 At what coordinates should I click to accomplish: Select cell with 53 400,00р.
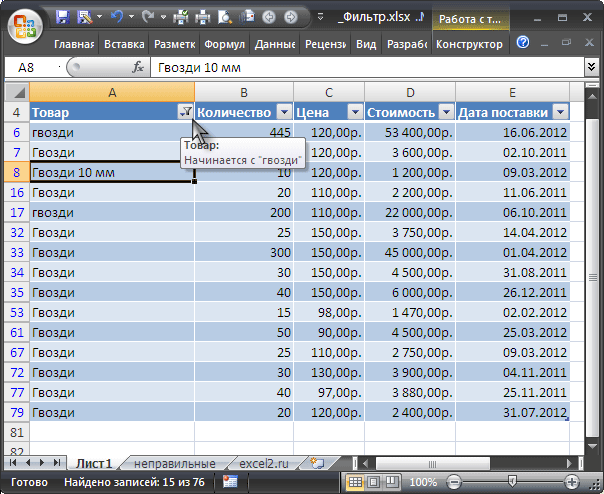[410, 132]
